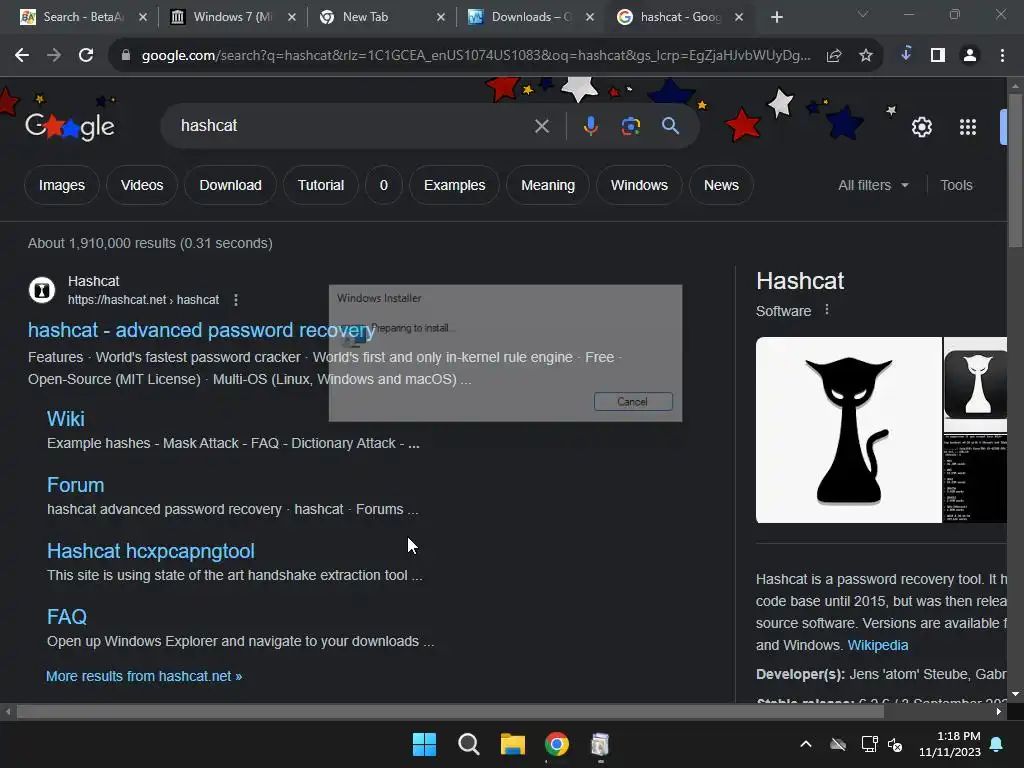Show hidden system tray icons
The image size is (1024, 768).
806,744
